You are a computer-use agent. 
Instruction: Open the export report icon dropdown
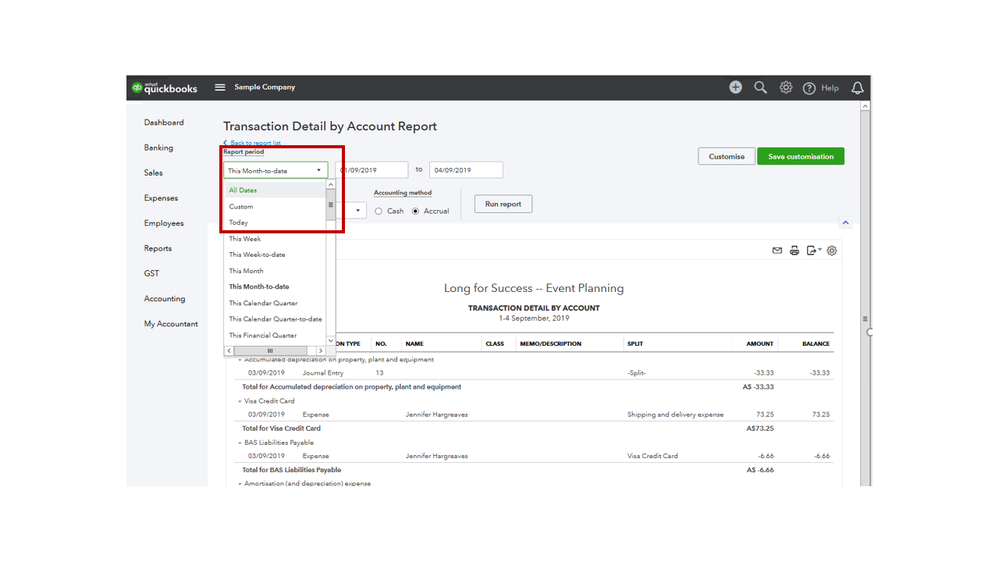(814, 251)
